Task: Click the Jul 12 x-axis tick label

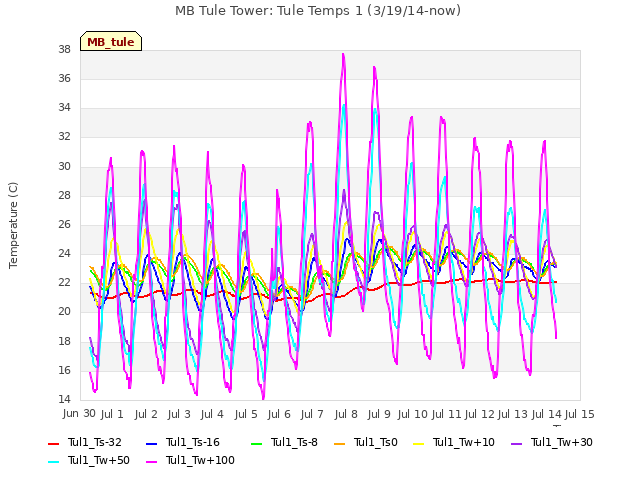Action: pos(480,414)
